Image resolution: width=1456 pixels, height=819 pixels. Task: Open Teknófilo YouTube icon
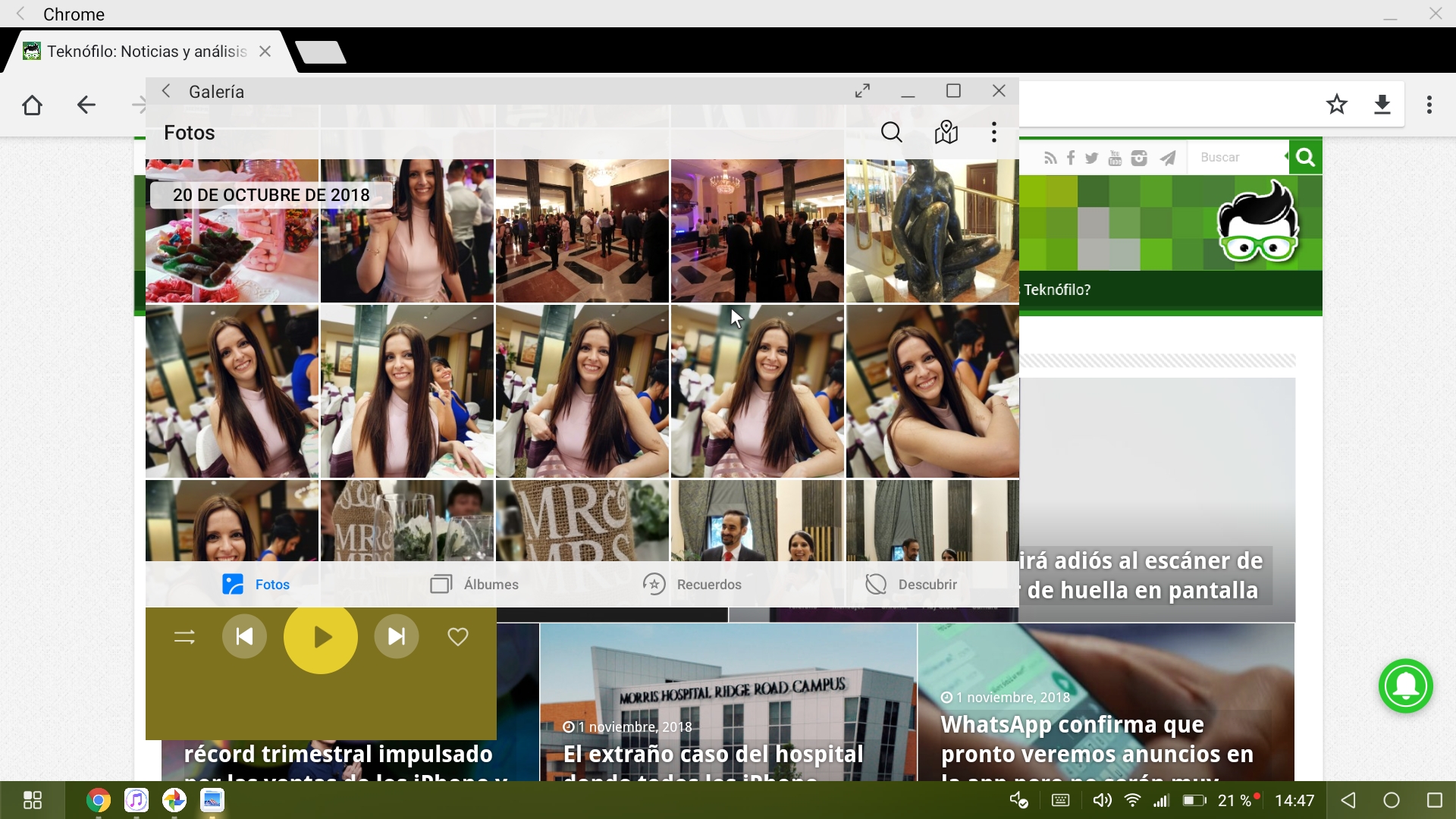[x=1115, y=158]
